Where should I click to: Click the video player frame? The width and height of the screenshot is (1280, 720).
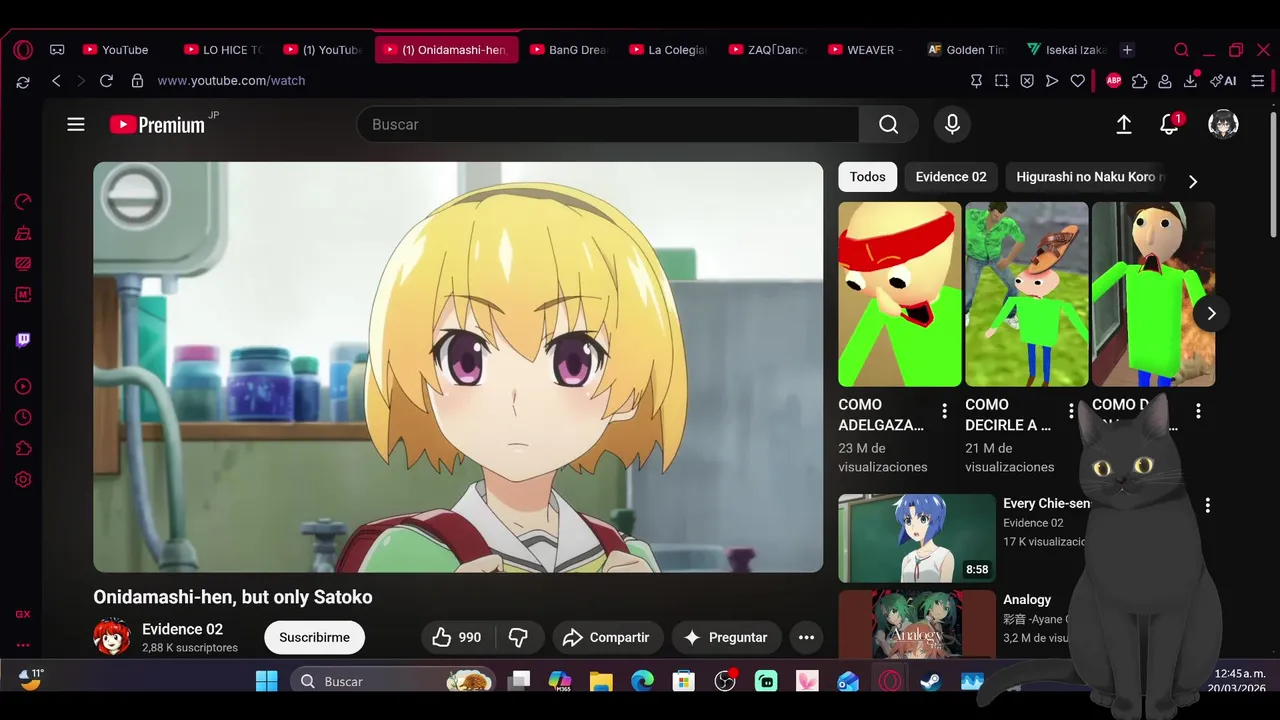point(458,367)
